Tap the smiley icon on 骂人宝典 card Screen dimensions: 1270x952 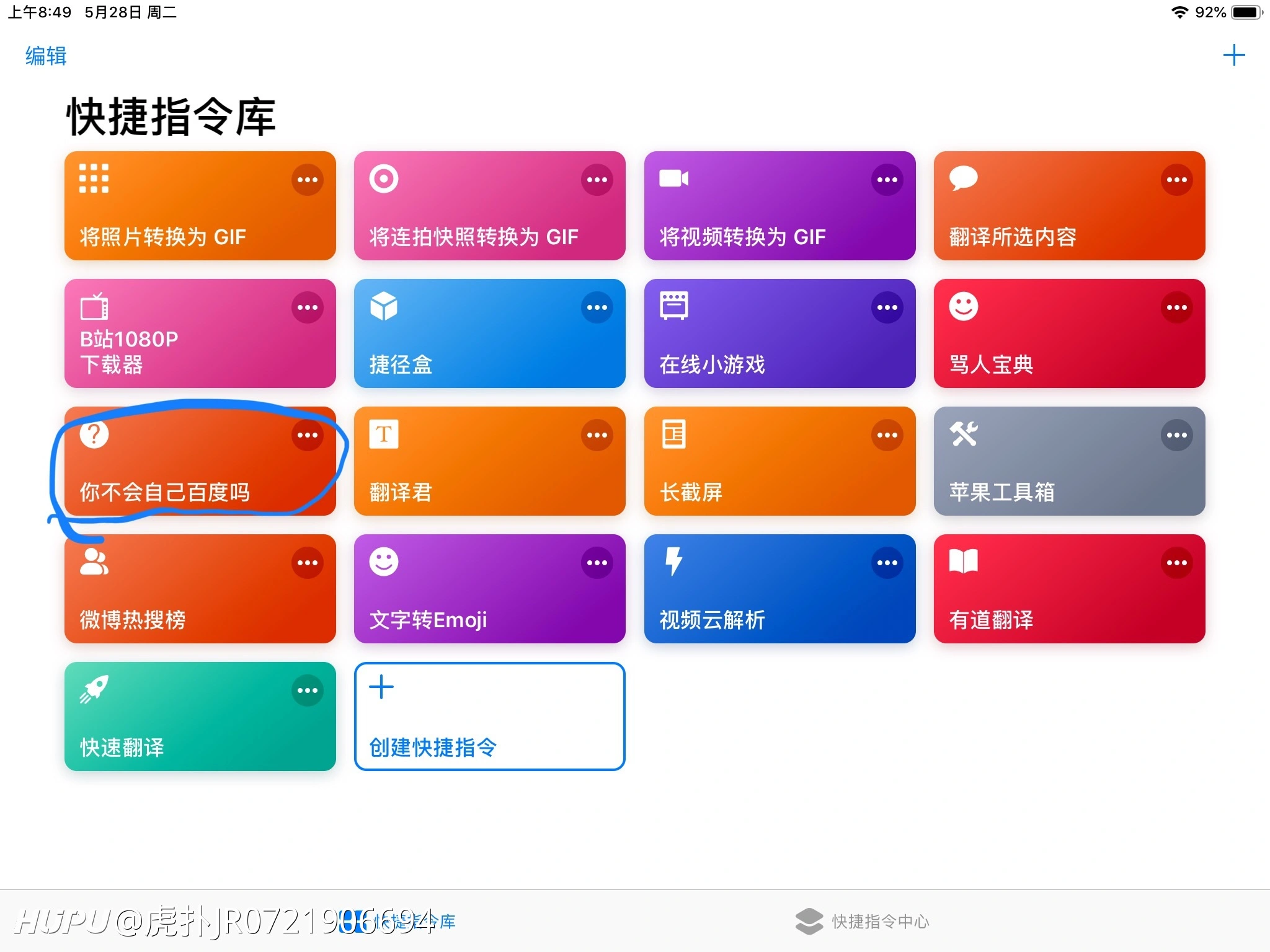point(964,306)
